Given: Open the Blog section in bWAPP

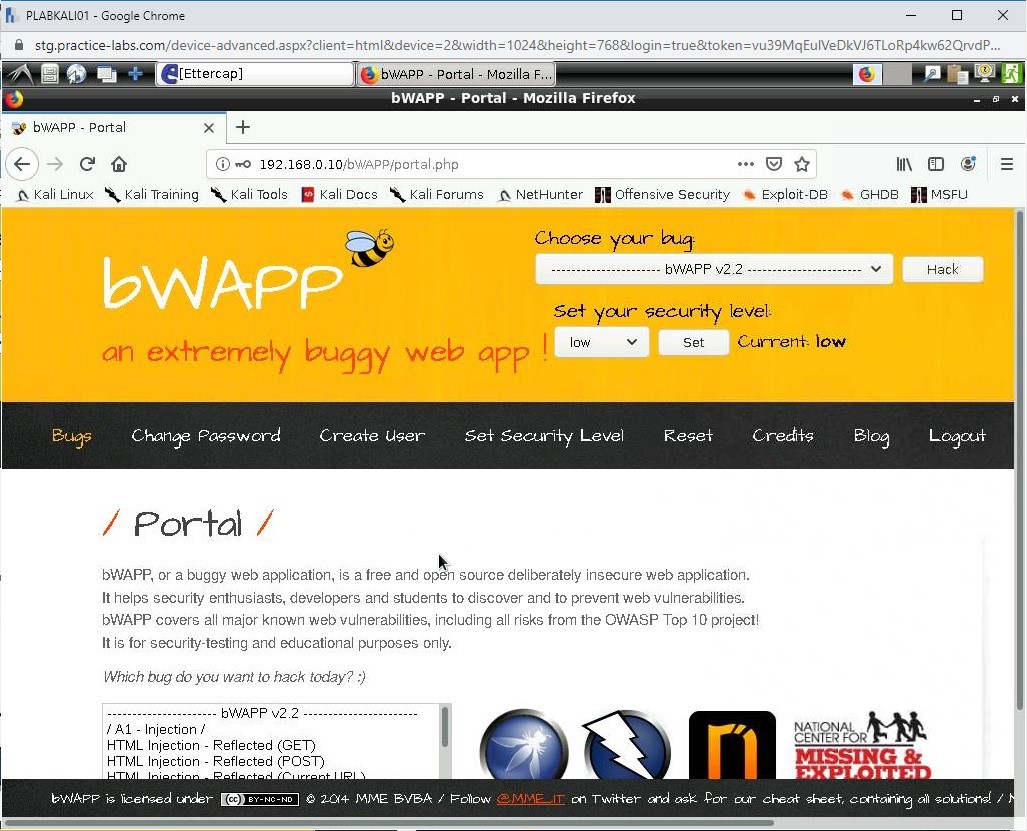Looking at the screenshot, I should [x=870, y=436].
